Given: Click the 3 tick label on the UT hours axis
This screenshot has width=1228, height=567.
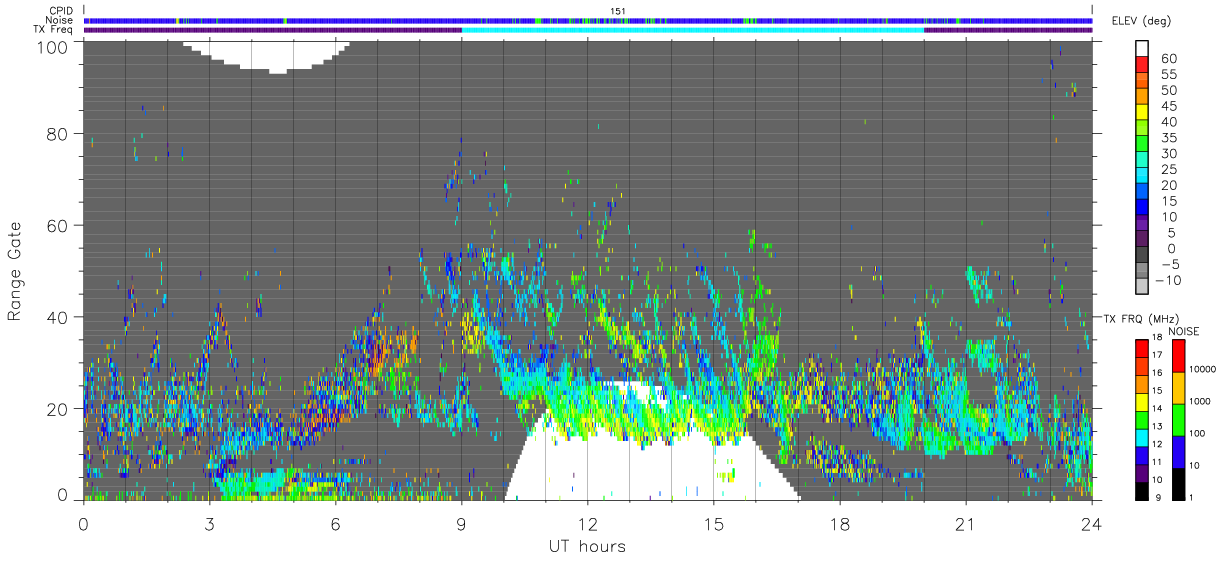Looking at the screenshot, I should tap(209, 523).
